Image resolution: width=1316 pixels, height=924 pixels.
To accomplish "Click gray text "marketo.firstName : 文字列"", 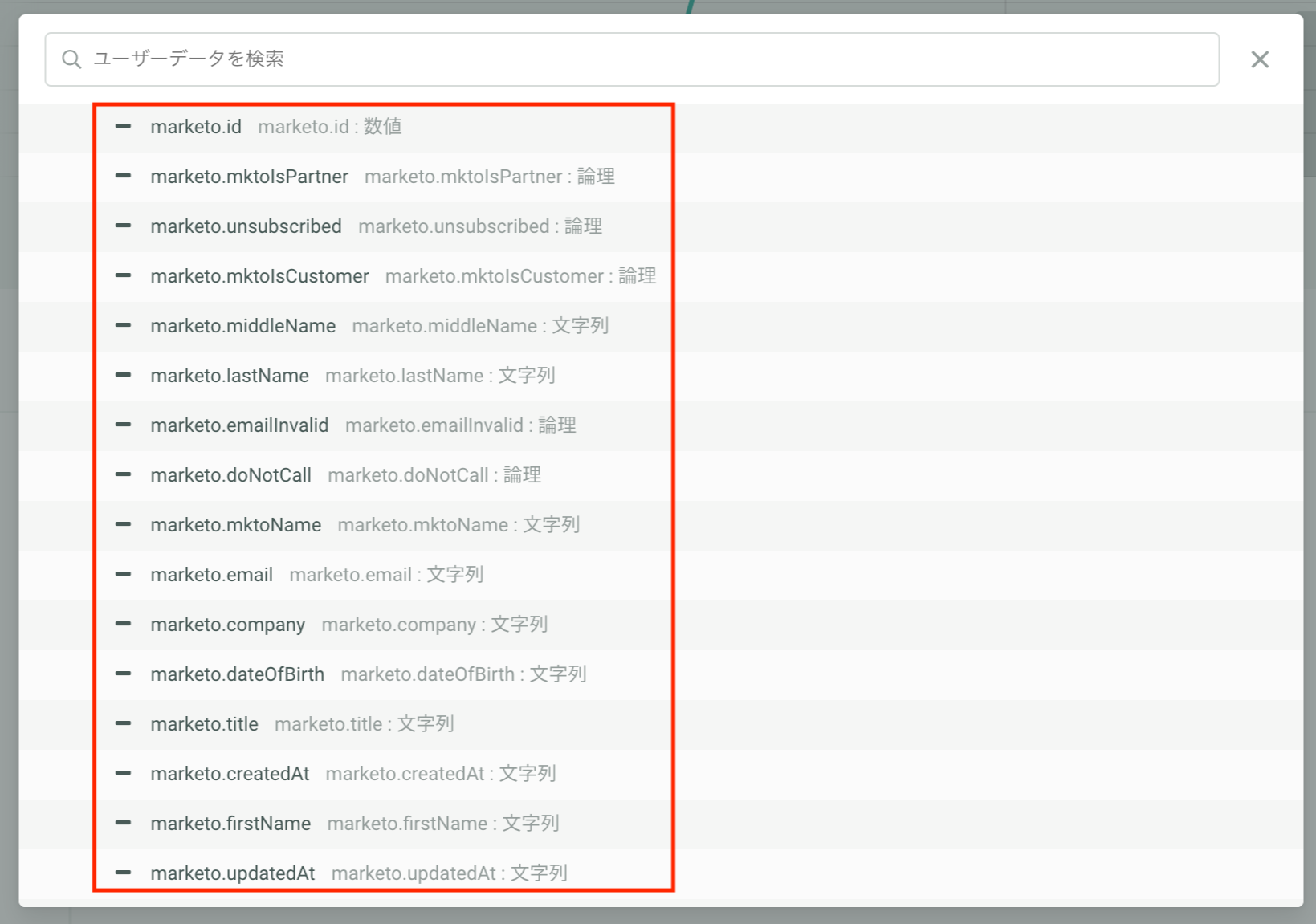I will pos(443,824).
